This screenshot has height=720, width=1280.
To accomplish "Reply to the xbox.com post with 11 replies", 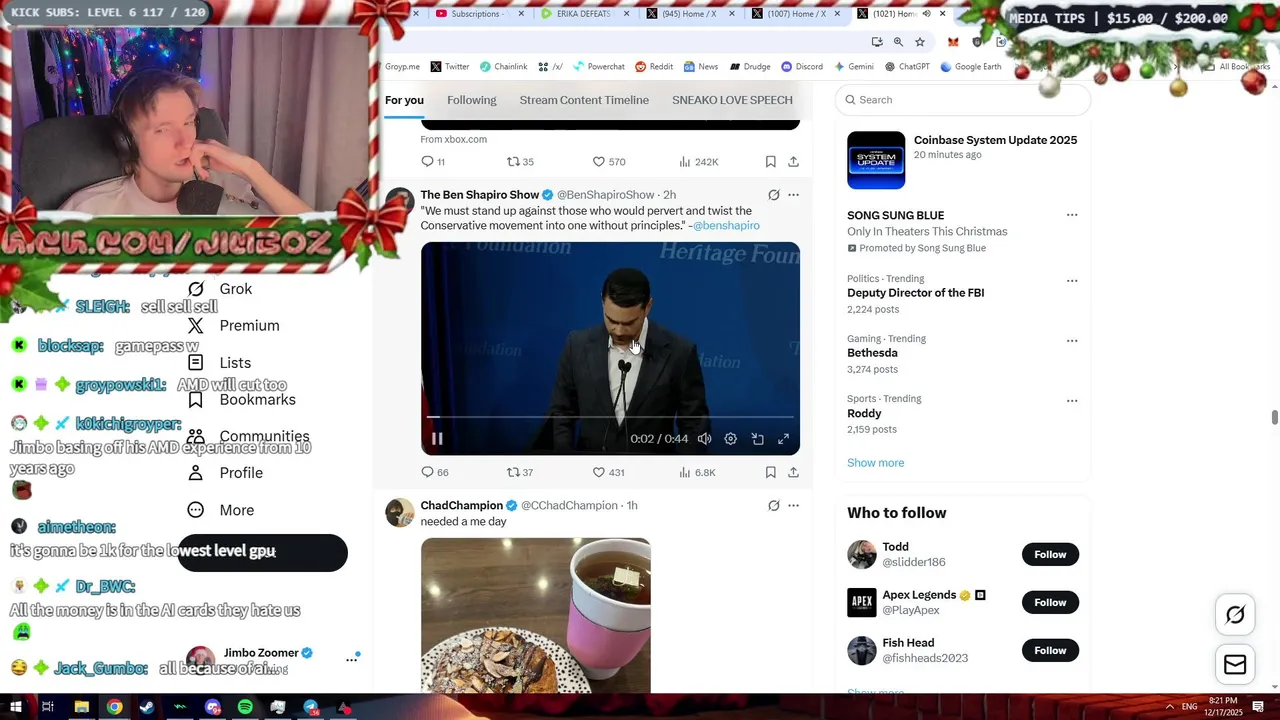I will coord(432,162).
